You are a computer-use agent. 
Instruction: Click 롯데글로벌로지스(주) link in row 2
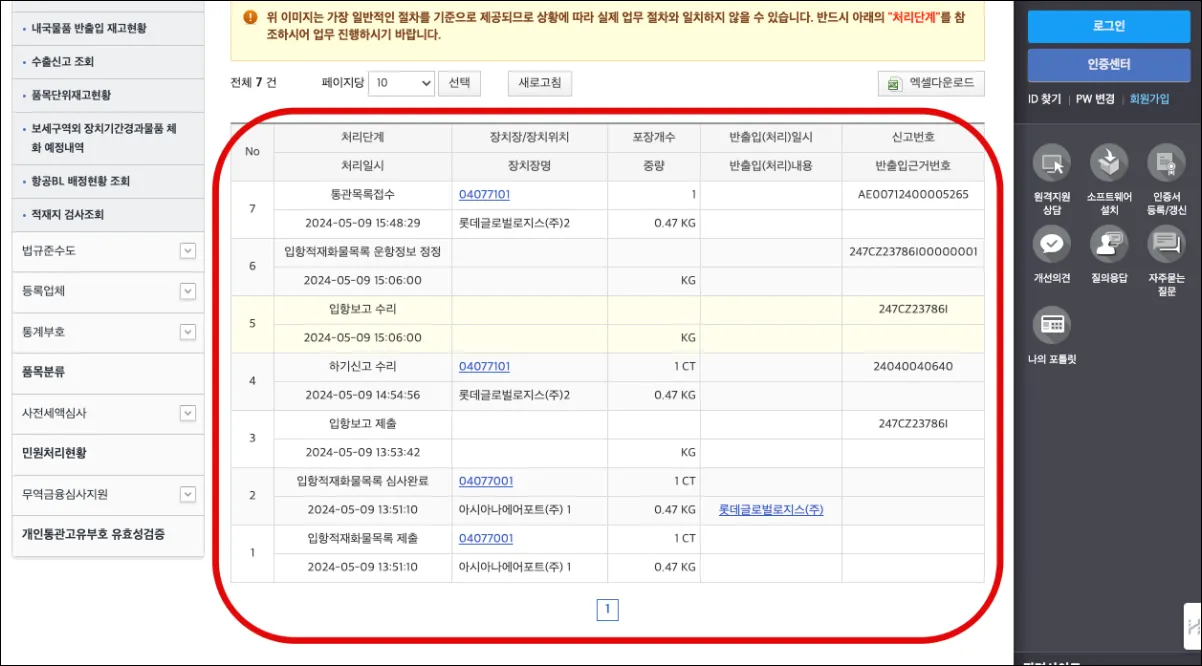point(771,510)
